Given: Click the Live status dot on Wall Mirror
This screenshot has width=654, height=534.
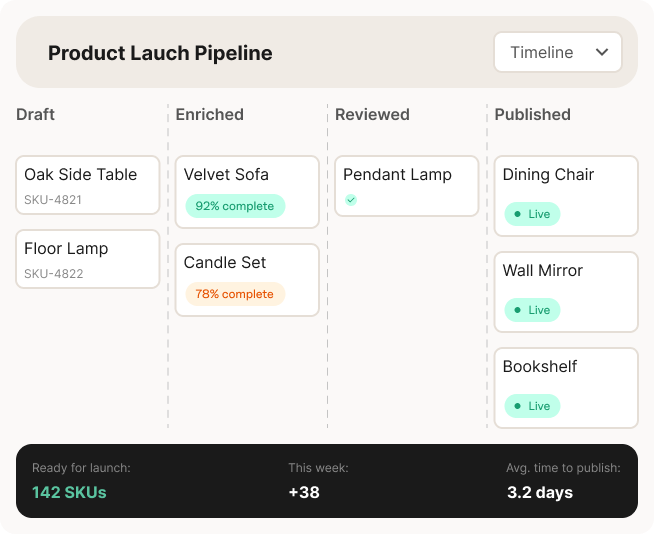Looking at the screenshot, I should tap(517, 310).
